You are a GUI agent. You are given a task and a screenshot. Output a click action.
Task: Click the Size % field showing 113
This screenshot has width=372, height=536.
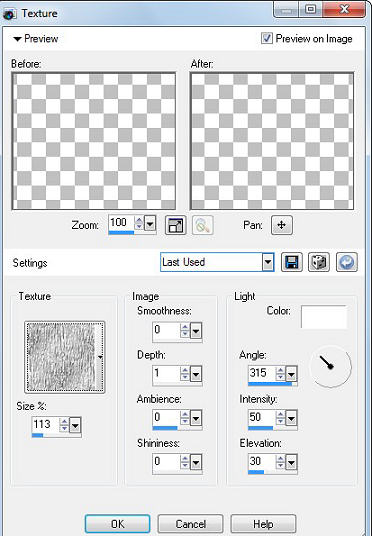(45, 425)
